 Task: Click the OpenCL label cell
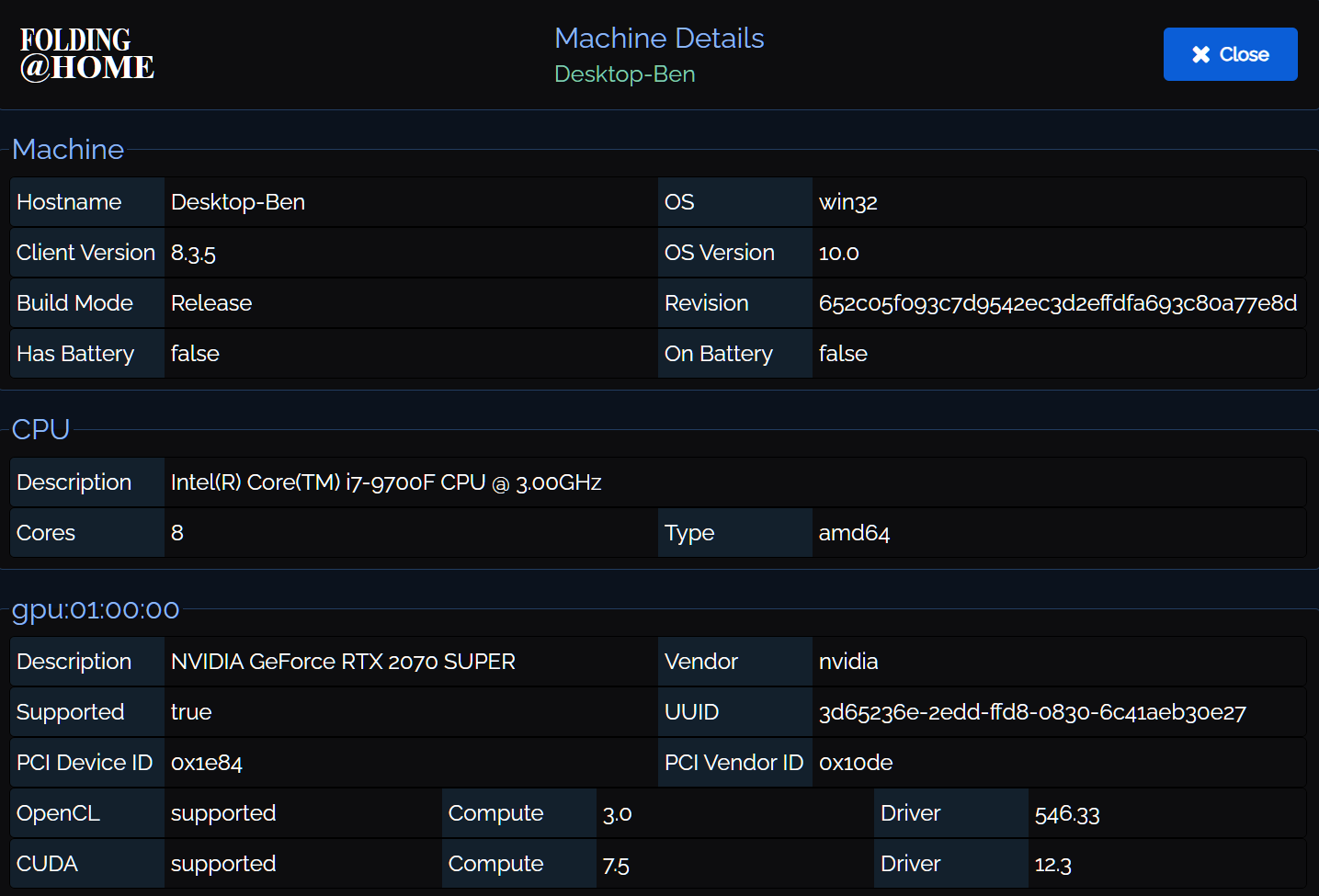tap(87, 813)
